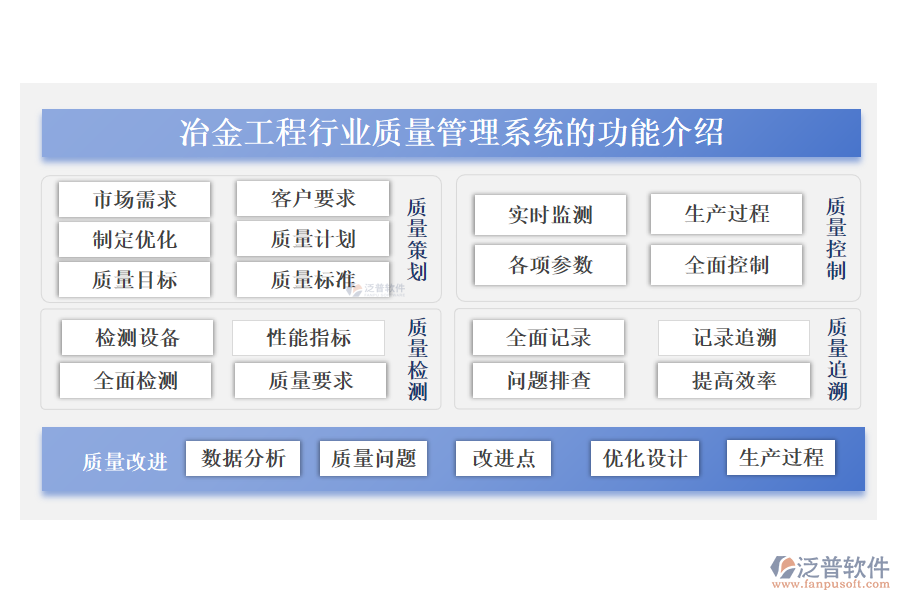900x600 pixels.
Task: Select 生产过程 in the control section
Action: tap(727, 214)
